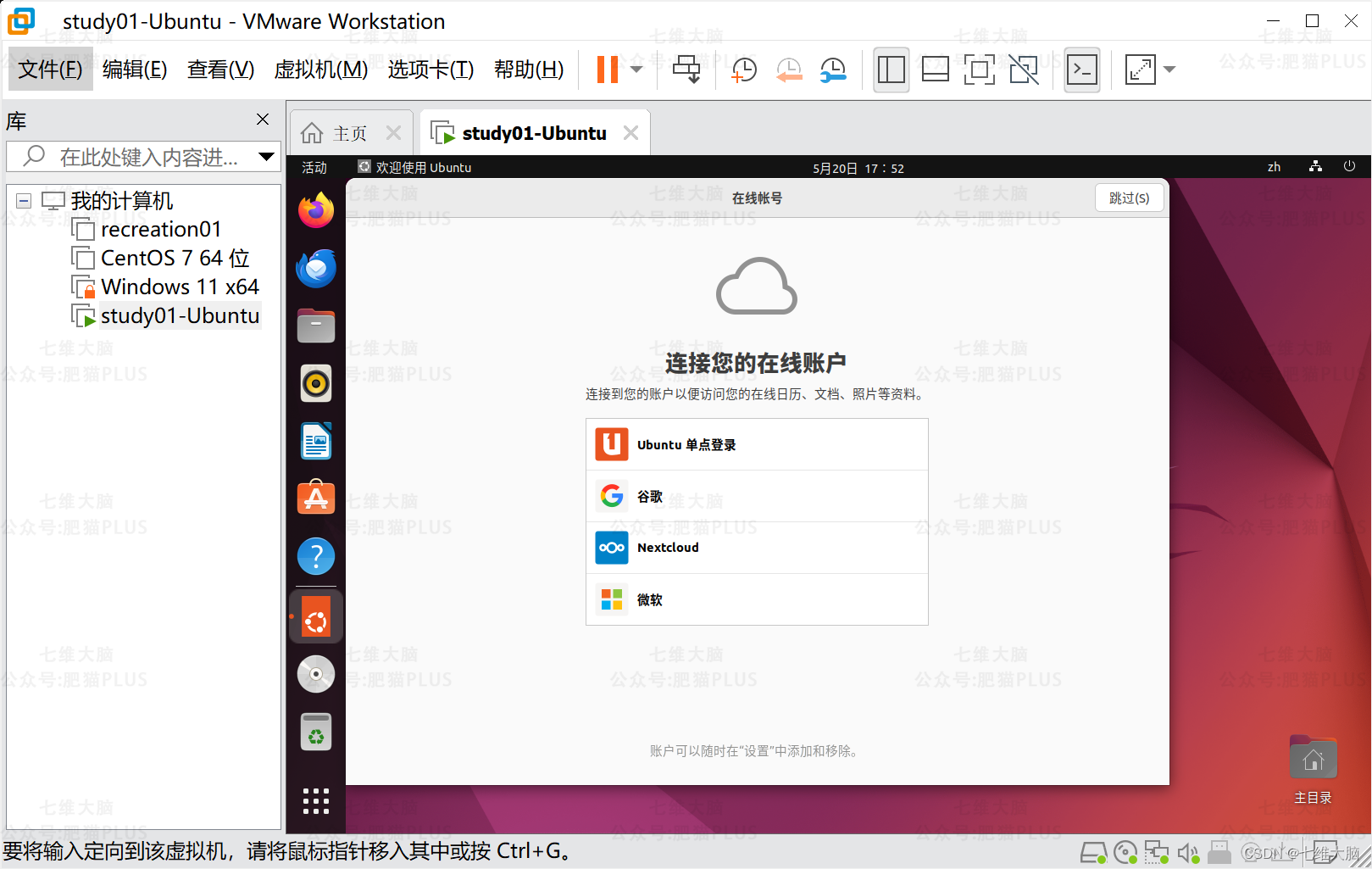1372x869 pixels.
Task: Select the CentOS 7 64 位 virtual machine
Action: coord(175,258)
